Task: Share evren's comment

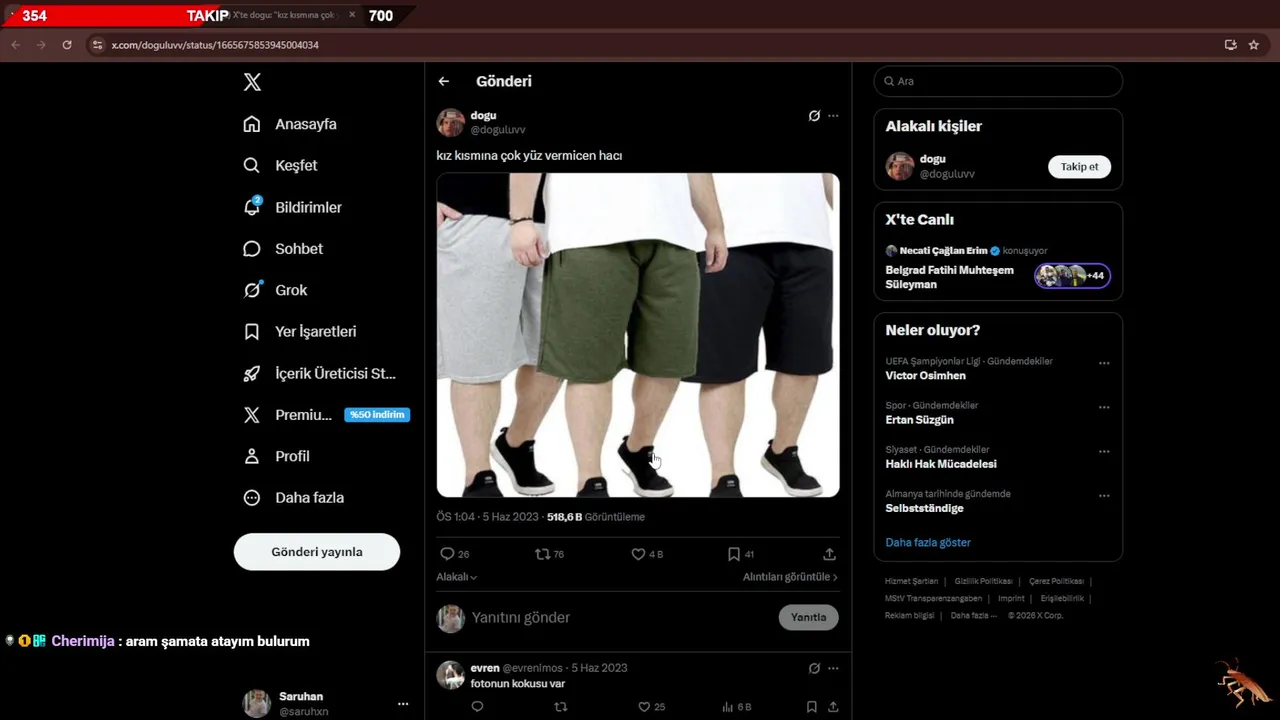Action: 833,707
